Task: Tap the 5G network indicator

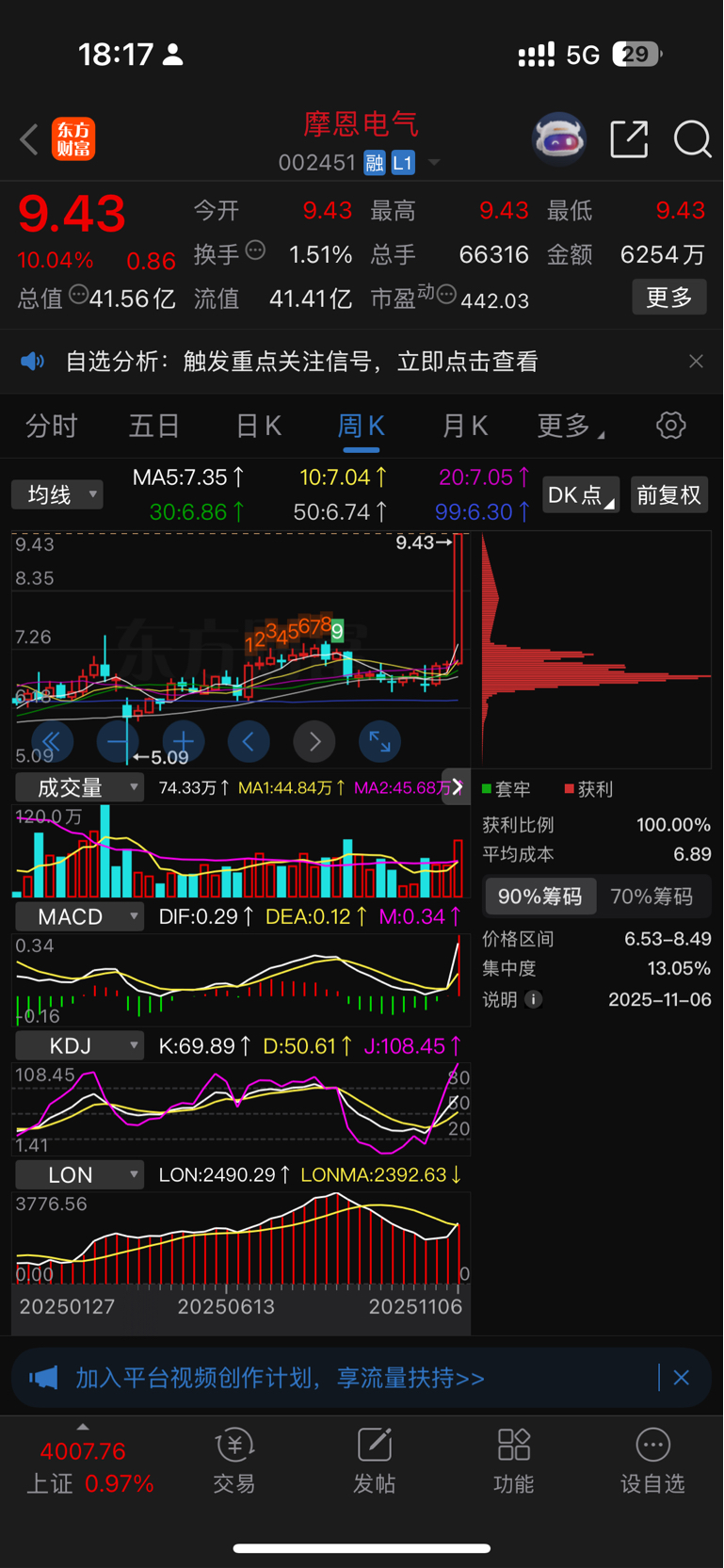Action: [x=583, y=55]
